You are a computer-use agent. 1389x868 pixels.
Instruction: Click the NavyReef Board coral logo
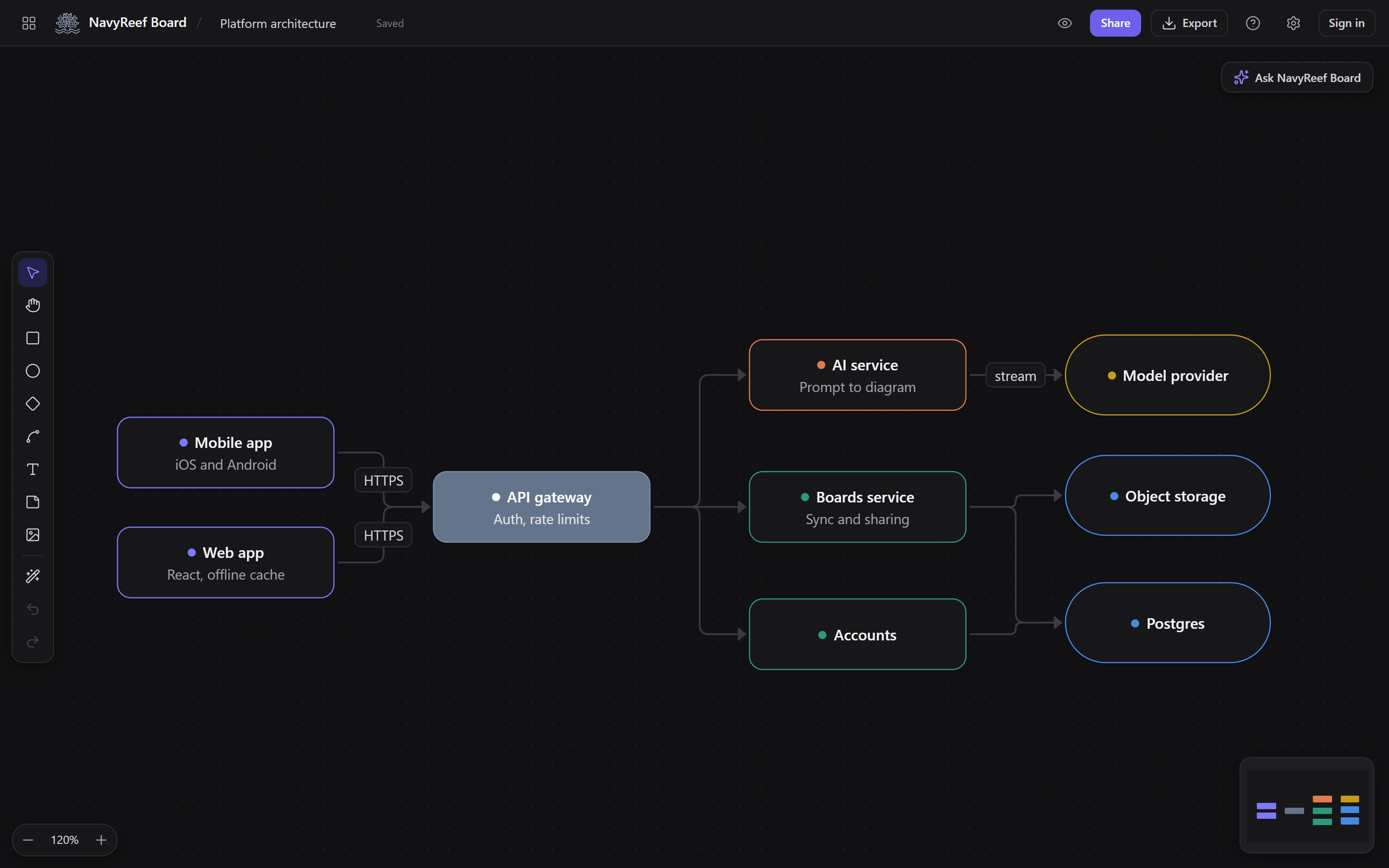click(x=67, y=23)
